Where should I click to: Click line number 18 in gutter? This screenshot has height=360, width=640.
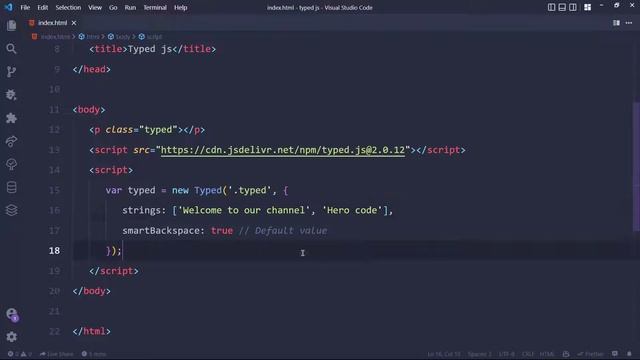pos(54,251)
